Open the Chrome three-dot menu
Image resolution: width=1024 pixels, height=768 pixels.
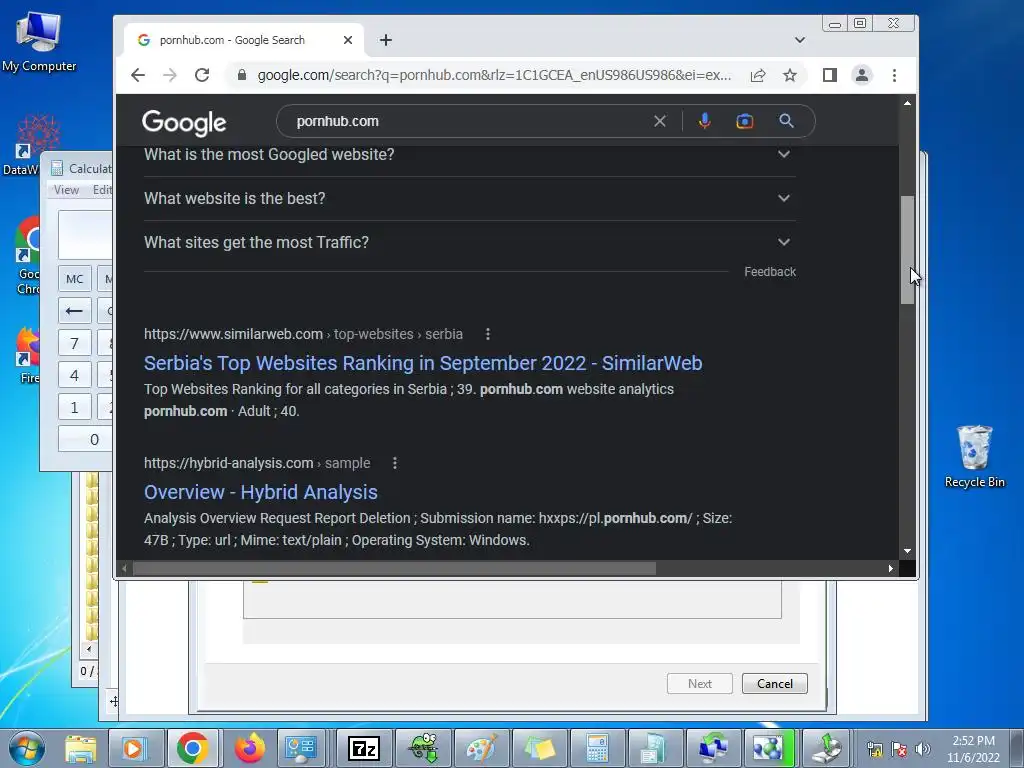click(x=894, y=75)
